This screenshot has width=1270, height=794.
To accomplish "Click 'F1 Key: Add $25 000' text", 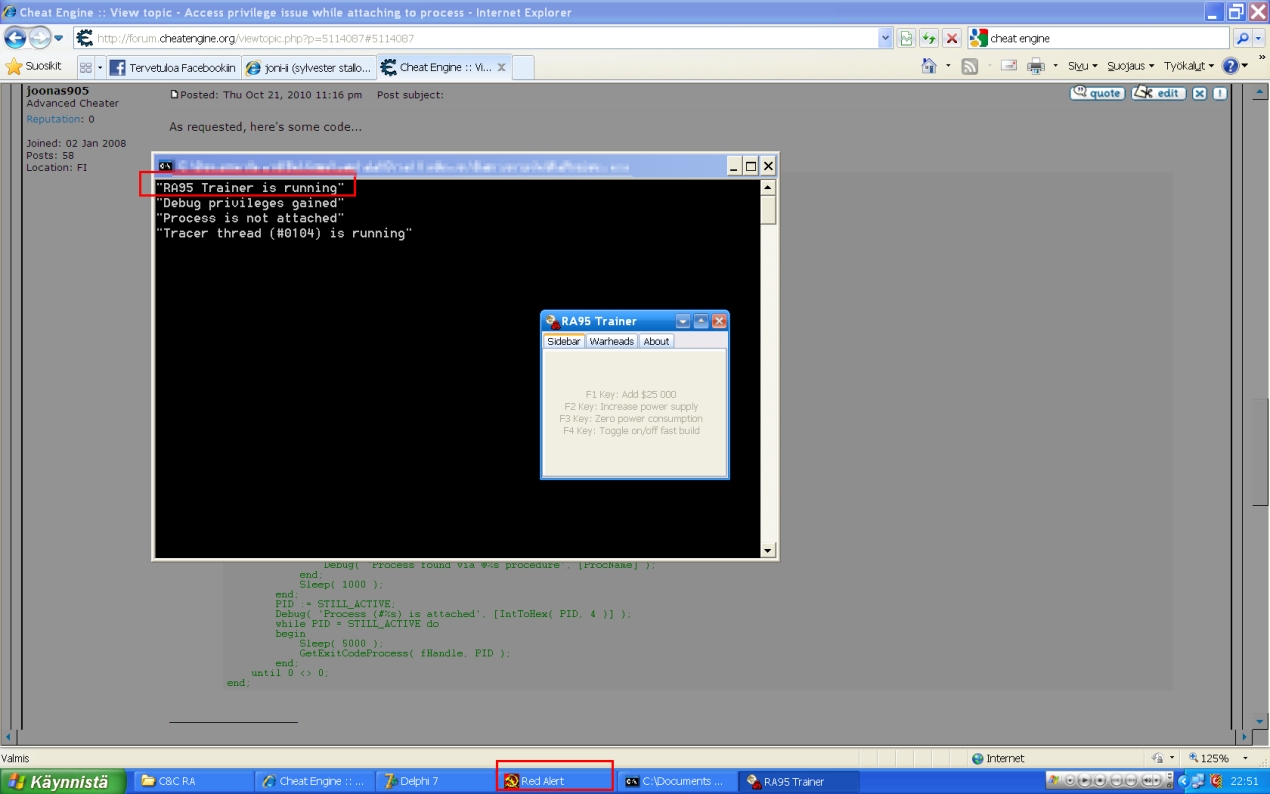I will (x=631, y=394).
